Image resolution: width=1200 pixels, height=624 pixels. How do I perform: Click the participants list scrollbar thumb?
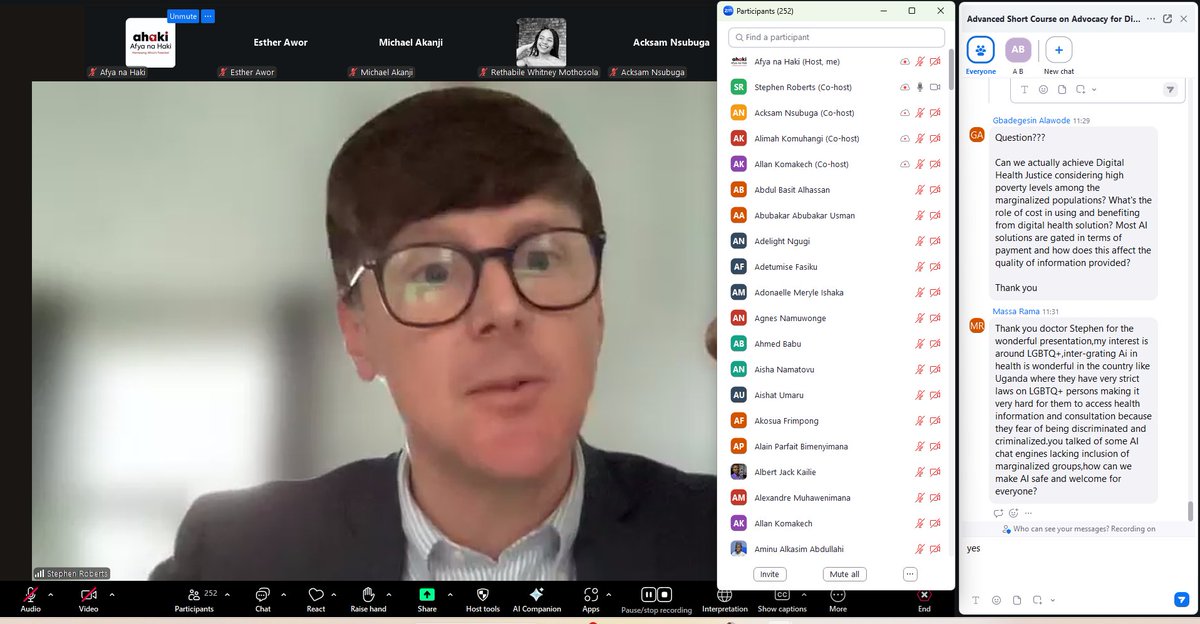point(950,70)
